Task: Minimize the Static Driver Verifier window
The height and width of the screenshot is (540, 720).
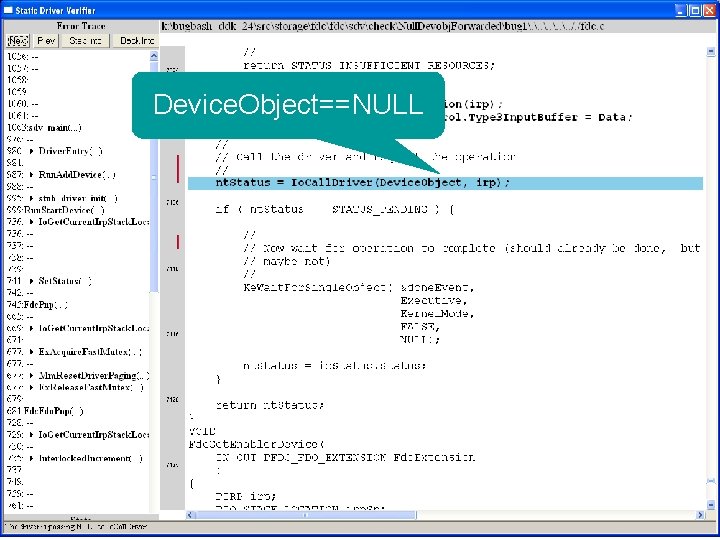Action: tap(681, 11)
